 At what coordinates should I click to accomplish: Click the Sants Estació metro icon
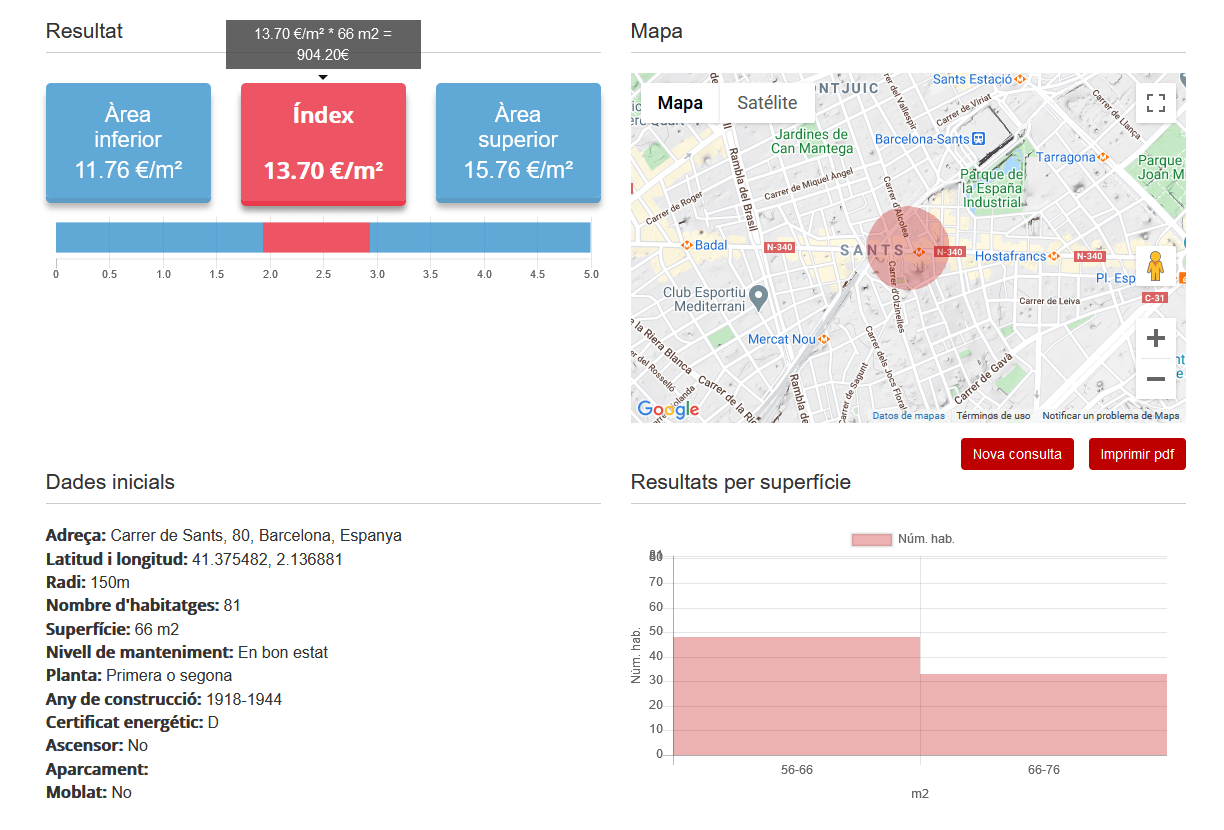(x=1020, y=79)
